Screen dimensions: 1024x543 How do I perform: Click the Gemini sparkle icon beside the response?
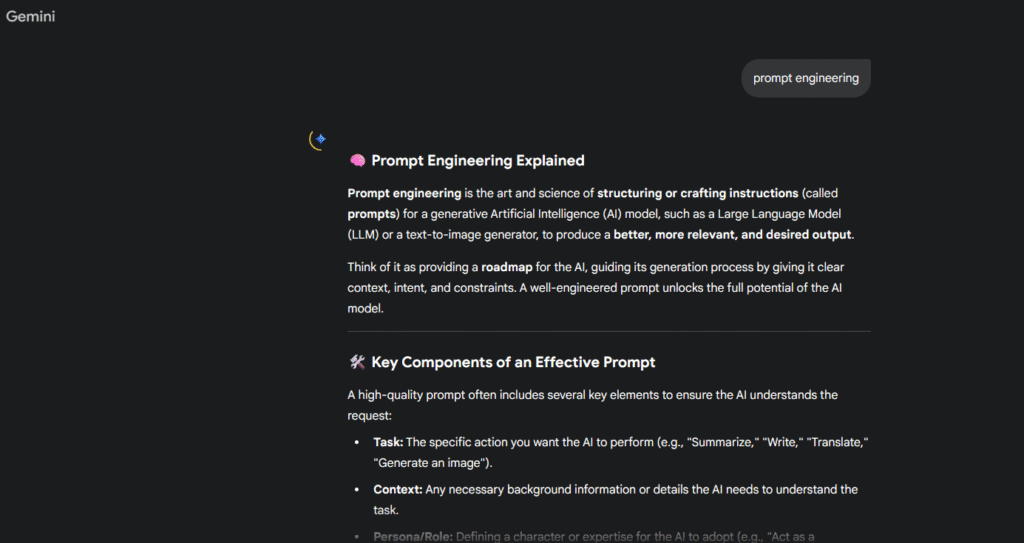(x=319, y=140)
